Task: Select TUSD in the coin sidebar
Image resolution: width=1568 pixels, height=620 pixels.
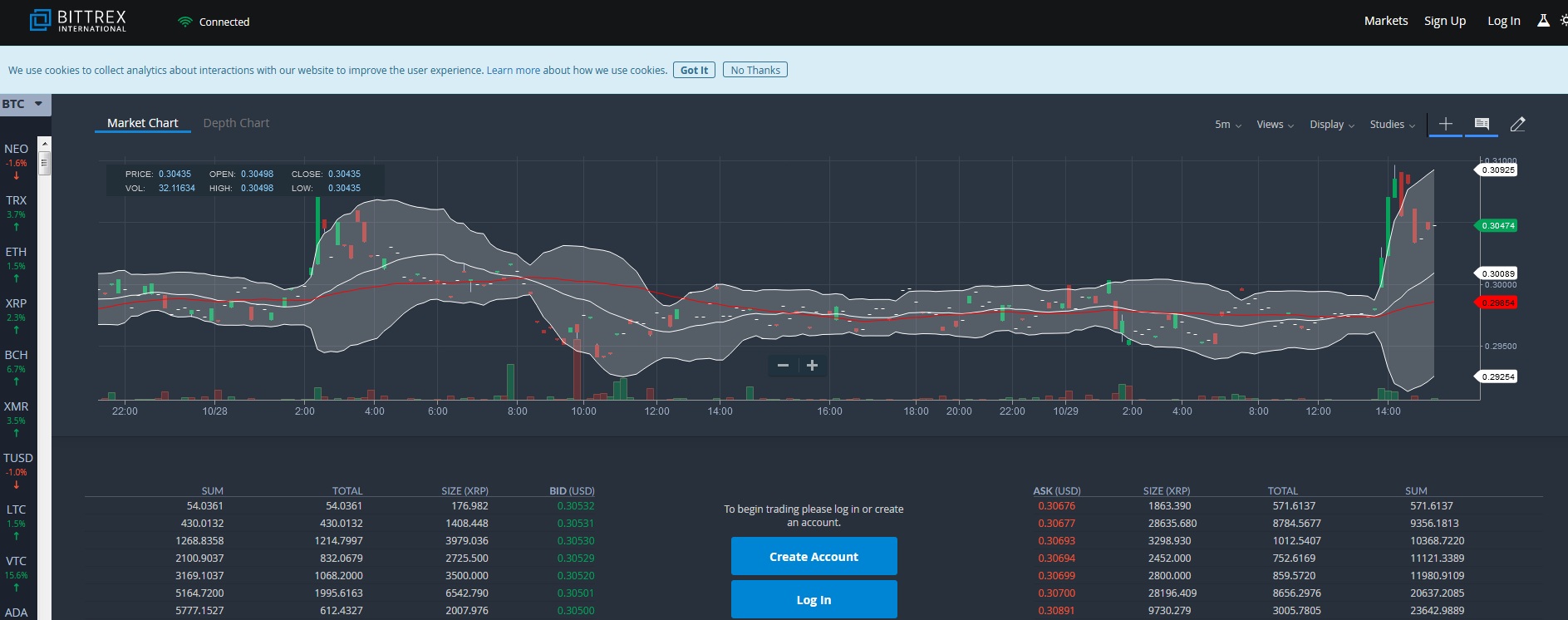Action: tap(18, 458)
